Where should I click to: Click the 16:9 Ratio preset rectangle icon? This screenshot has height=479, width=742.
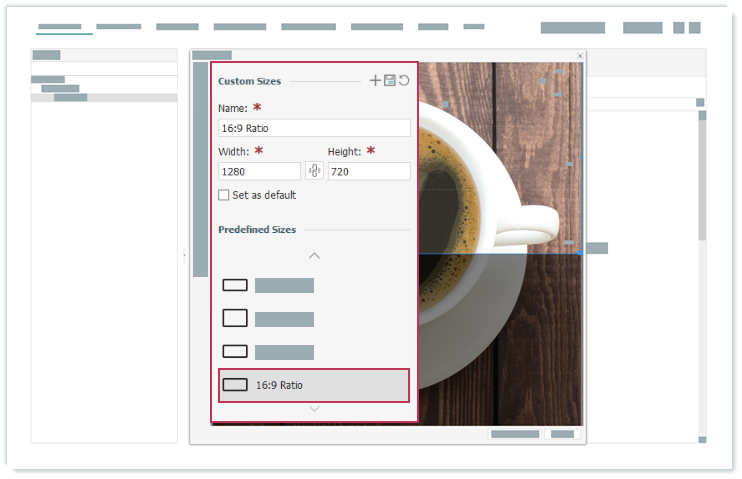[x=235, y=385]
